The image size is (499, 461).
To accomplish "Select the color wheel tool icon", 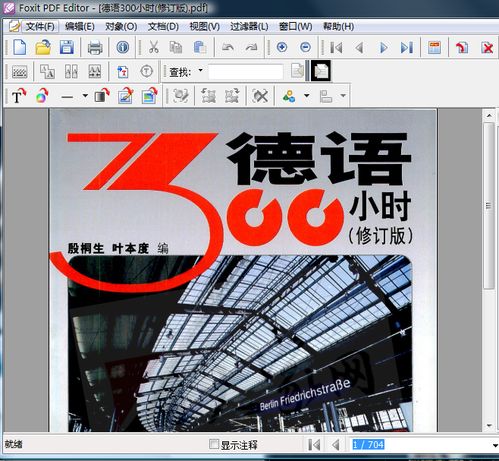I will (42, 96).
